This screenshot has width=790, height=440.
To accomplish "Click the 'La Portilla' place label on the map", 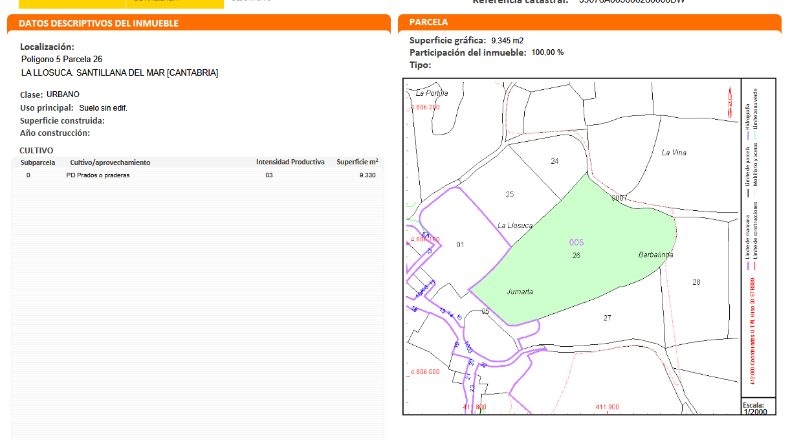I will (432, 93).
